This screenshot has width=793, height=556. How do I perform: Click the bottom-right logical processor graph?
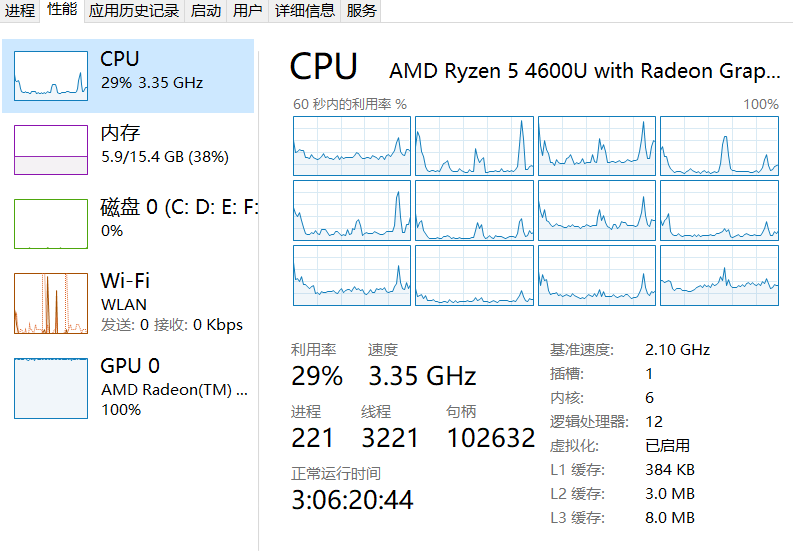click(719, 275)
